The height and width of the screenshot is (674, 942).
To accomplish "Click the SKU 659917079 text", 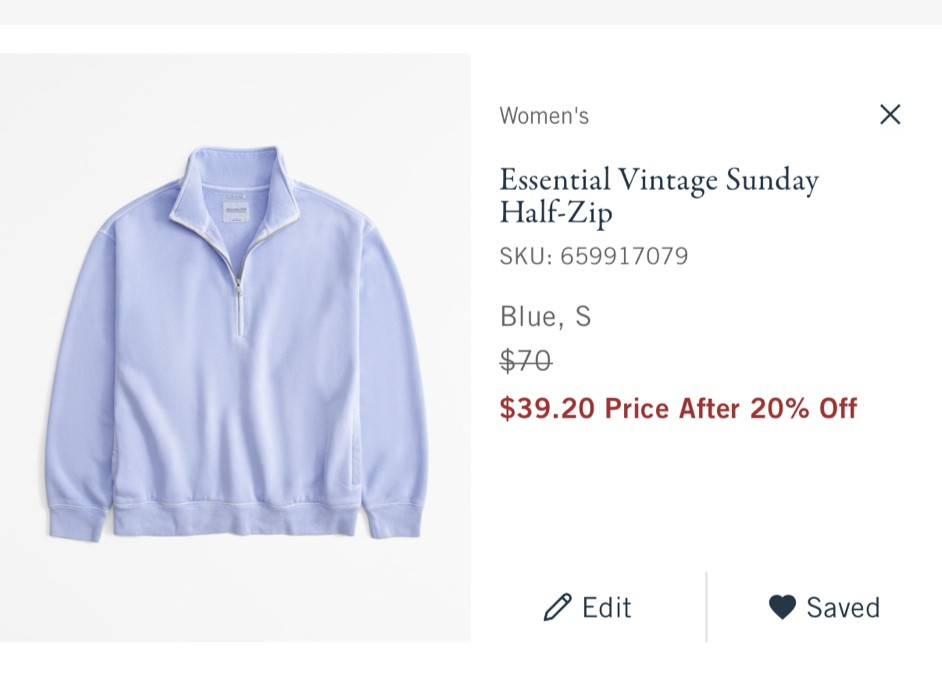I will (593, 255).
